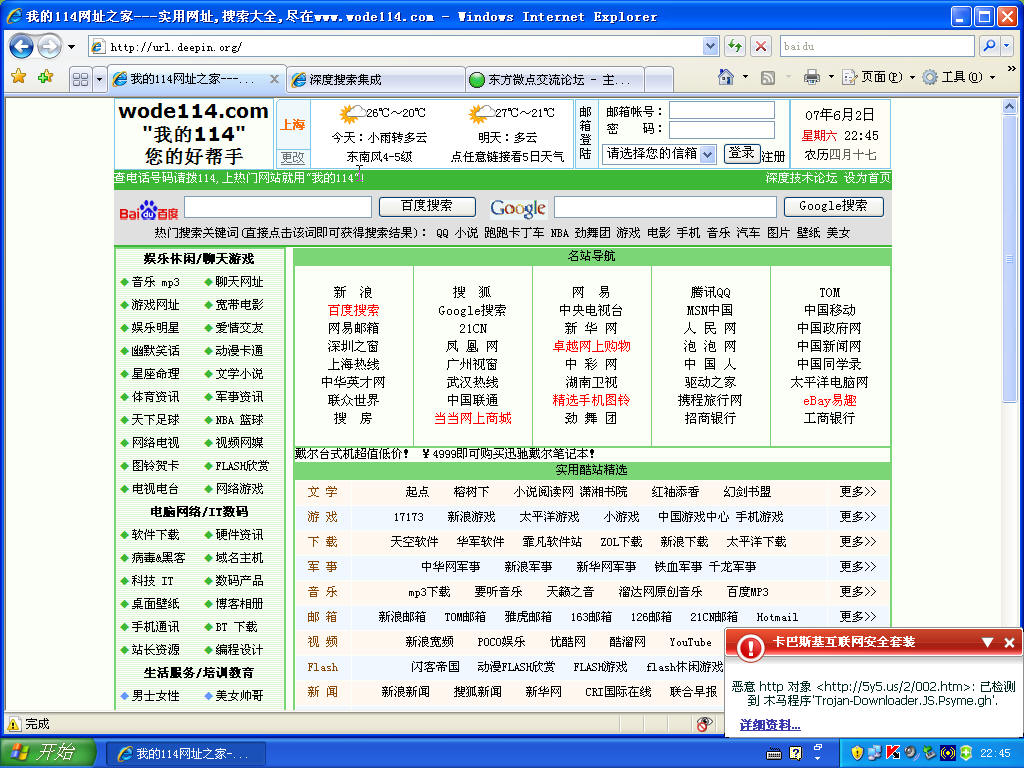The width and height of the screenshot is (1024, 768).
Task: Go to the Home page icon
Action: (726, 78)
